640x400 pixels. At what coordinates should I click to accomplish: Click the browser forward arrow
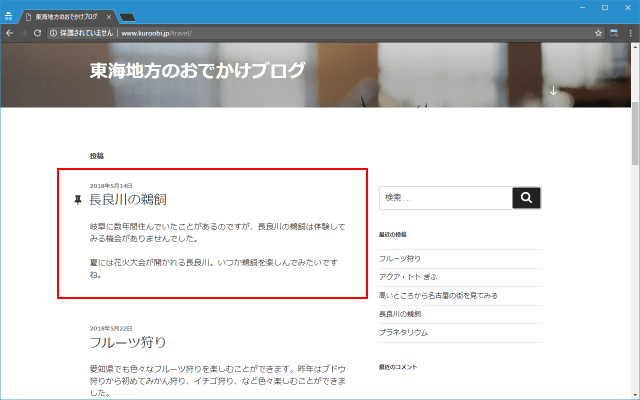(23, 33)
